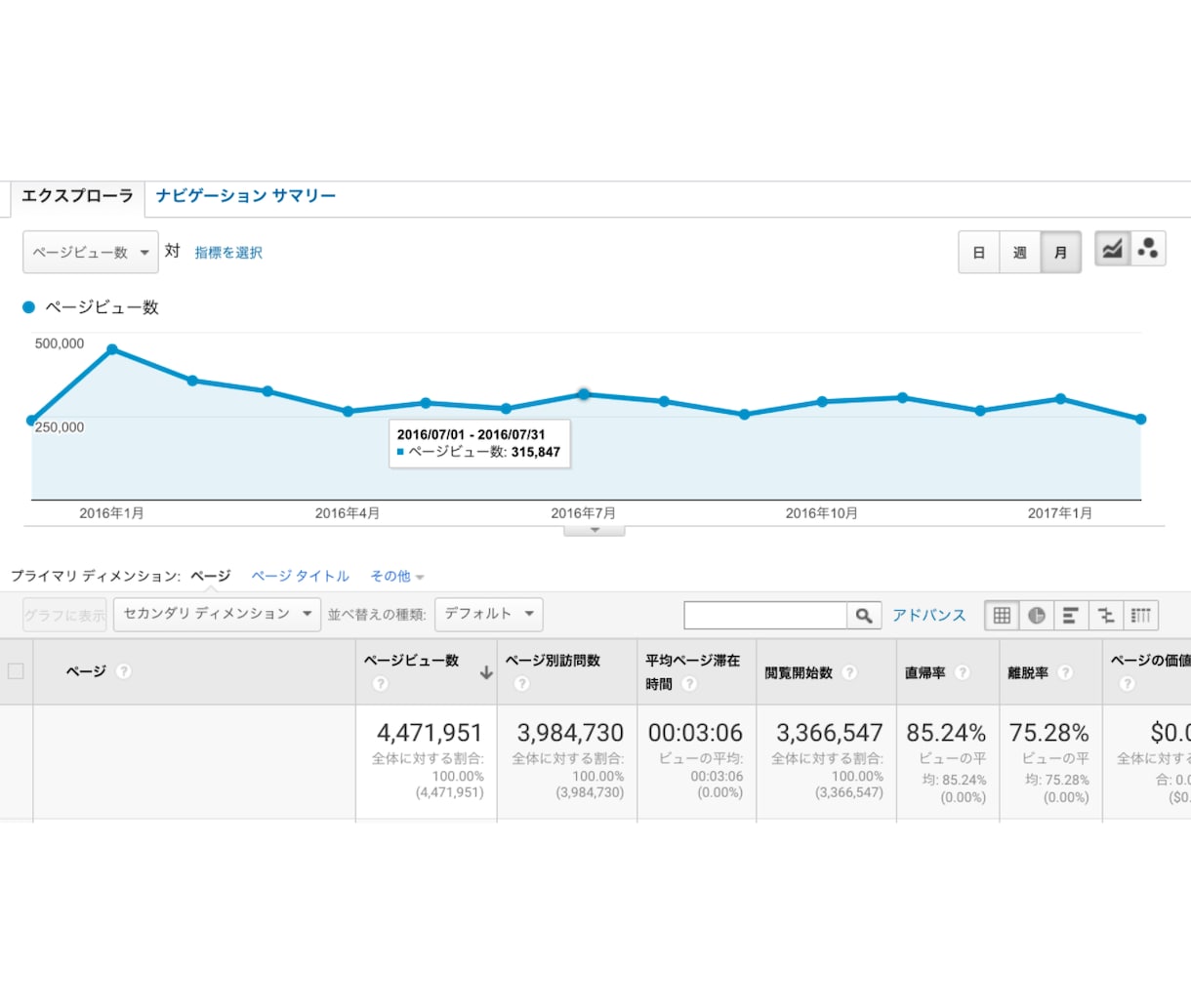The image size is (1191, 1008).
Task: Switch to motion chart view icon
Action: tap(1148, 249)
